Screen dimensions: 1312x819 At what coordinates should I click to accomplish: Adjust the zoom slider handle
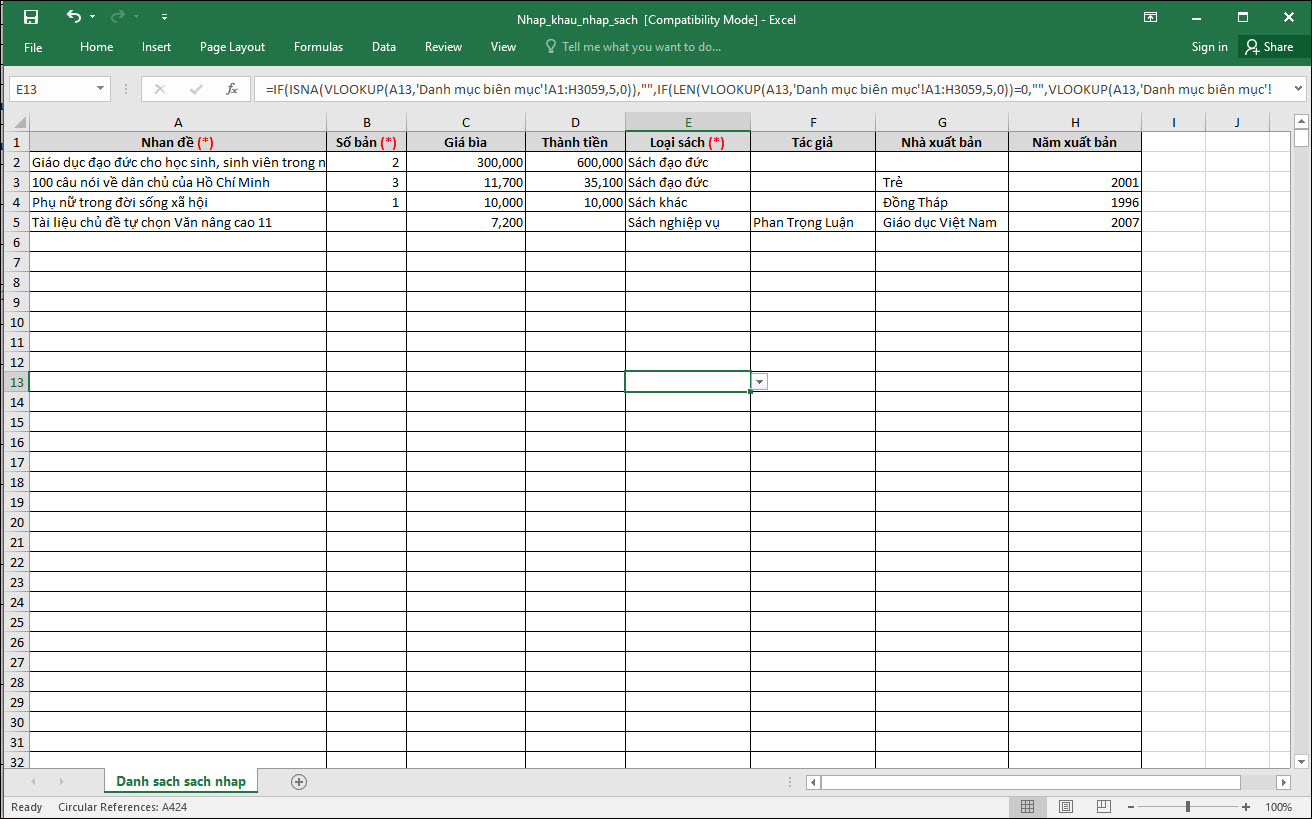1188,807
